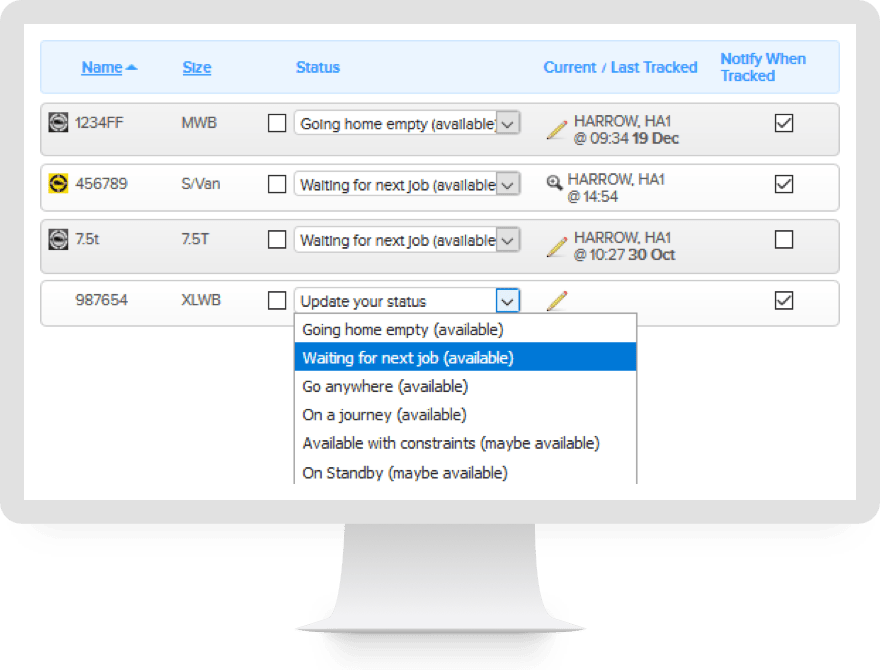Click HARROW, HA1 @ 10:27 30 Oct location
Viewport: 880px width, 670px height.
pyautogui.click(x=624, y=246)
